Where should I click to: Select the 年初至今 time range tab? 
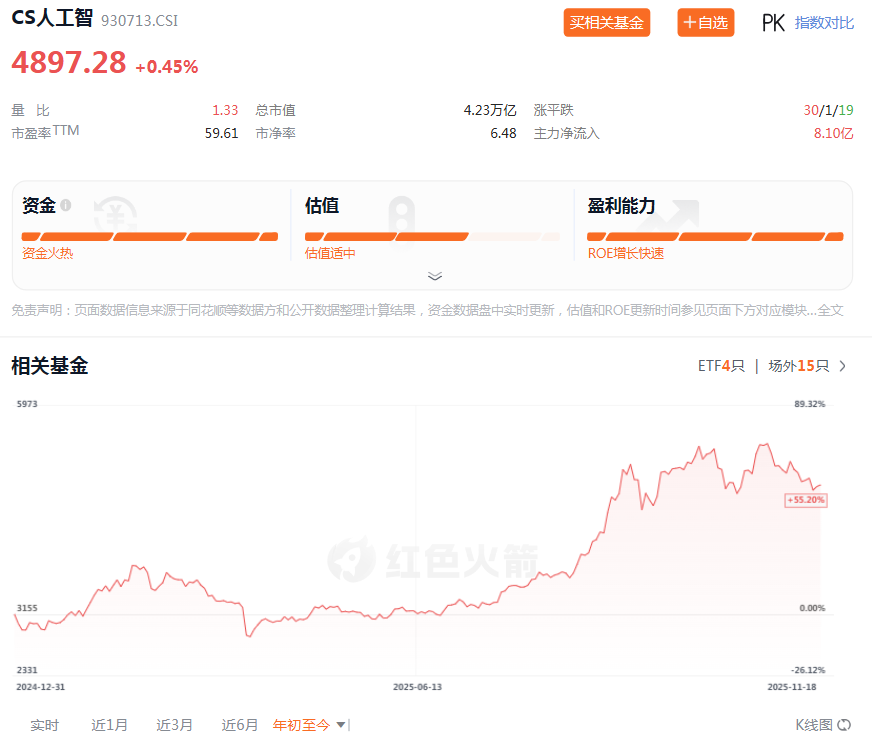coord(301,725)
